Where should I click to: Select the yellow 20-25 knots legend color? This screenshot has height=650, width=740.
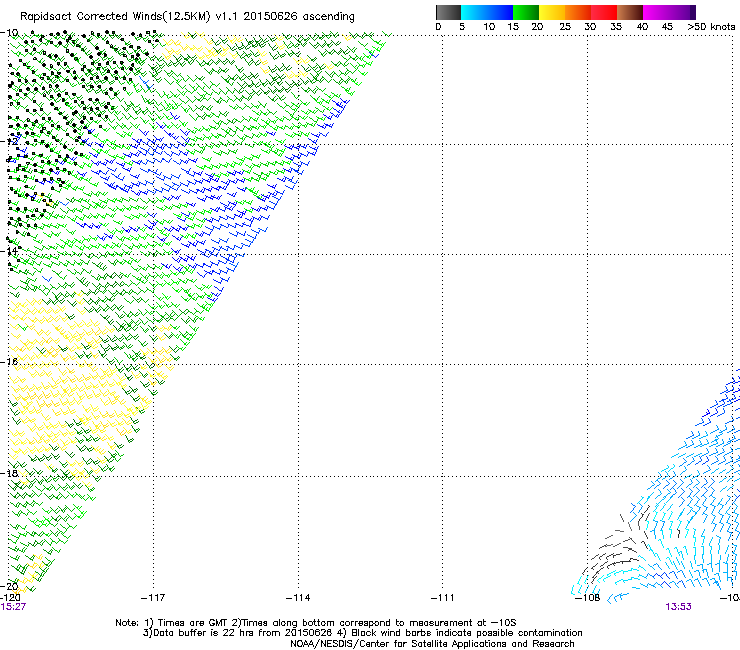click(x=552, y=12)
